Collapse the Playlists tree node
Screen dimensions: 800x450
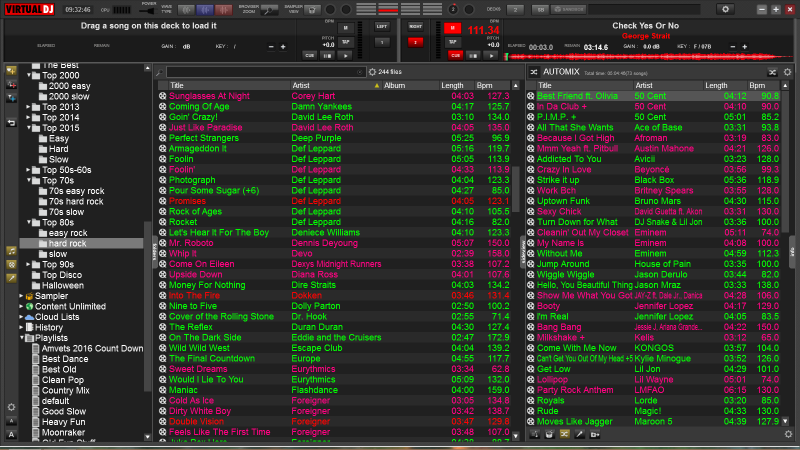pyautogui.click(x=23, y=338)
